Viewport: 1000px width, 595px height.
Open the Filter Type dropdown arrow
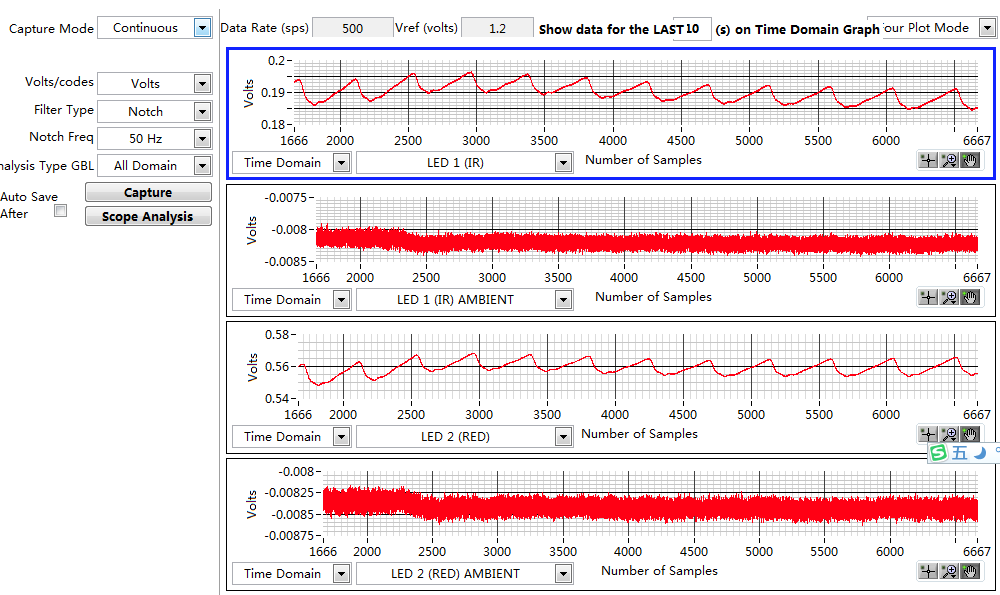coord(202,112)
